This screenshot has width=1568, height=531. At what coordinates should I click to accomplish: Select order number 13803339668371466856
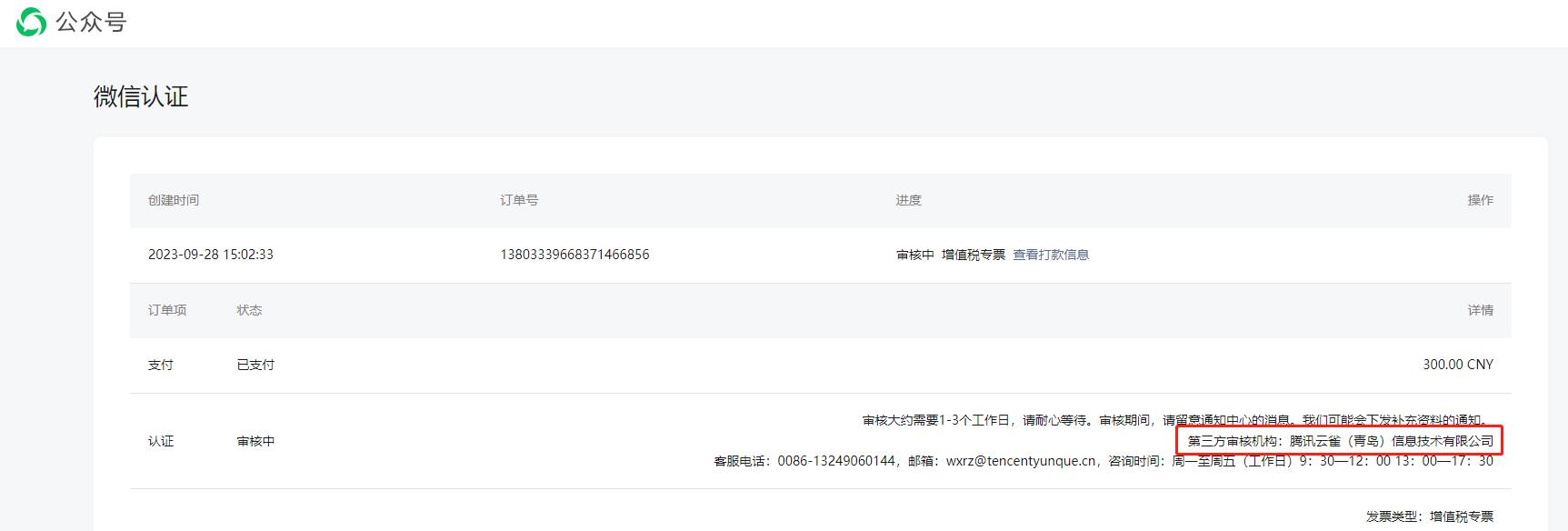(574, 255)
